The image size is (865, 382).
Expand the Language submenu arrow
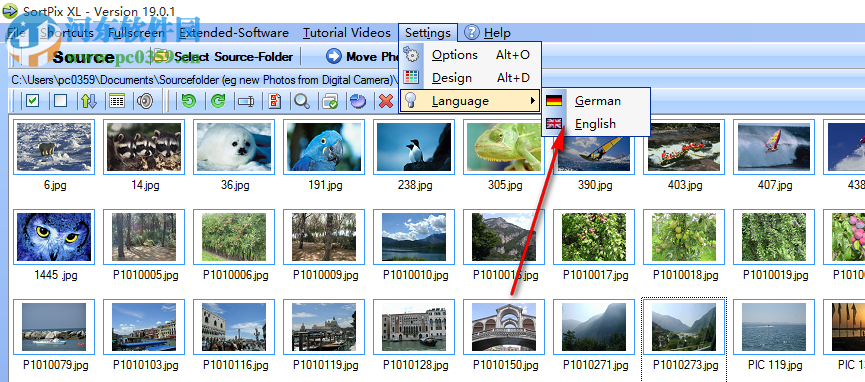click(532, 100)
